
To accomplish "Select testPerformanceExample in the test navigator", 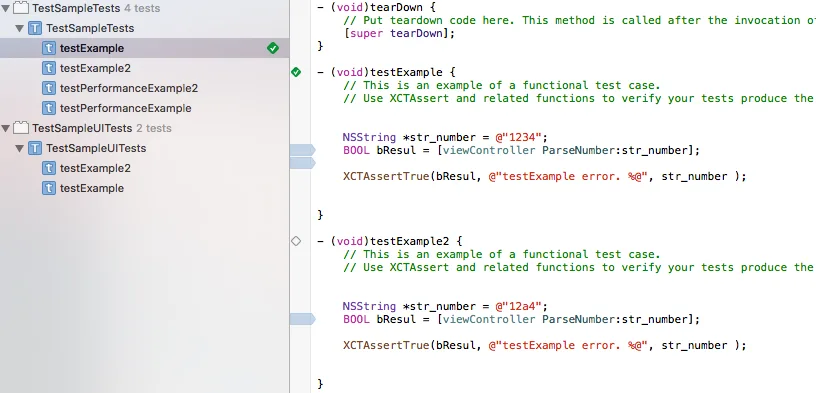I will pyautogui.click(x=145, y=108).
